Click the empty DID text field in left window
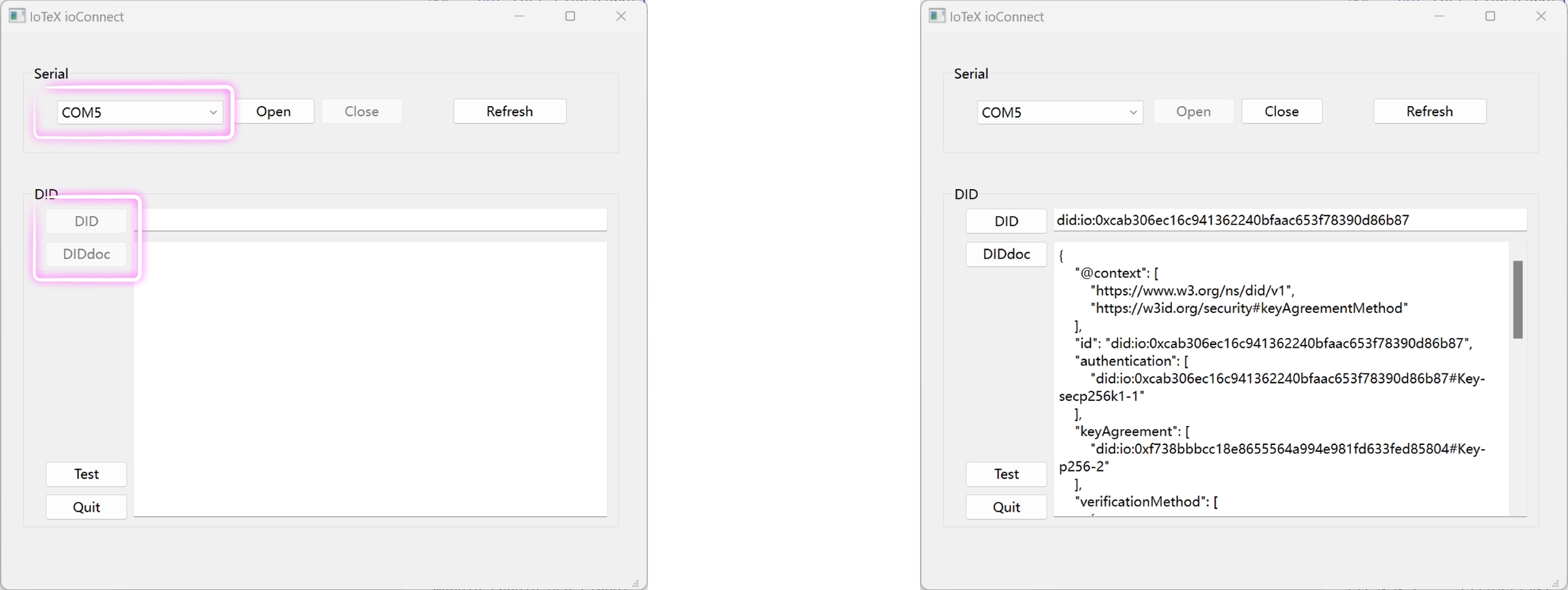 (x=373, y=220)
